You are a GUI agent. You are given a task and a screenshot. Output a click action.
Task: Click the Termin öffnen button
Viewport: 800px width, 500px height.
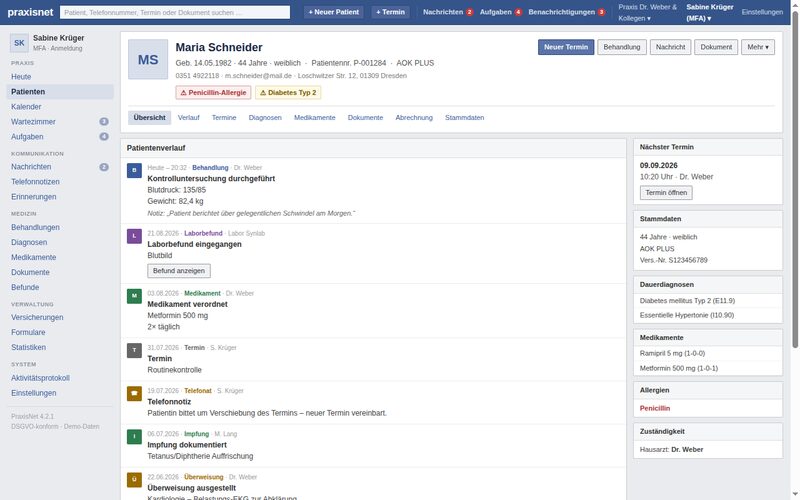coord(666,193)
